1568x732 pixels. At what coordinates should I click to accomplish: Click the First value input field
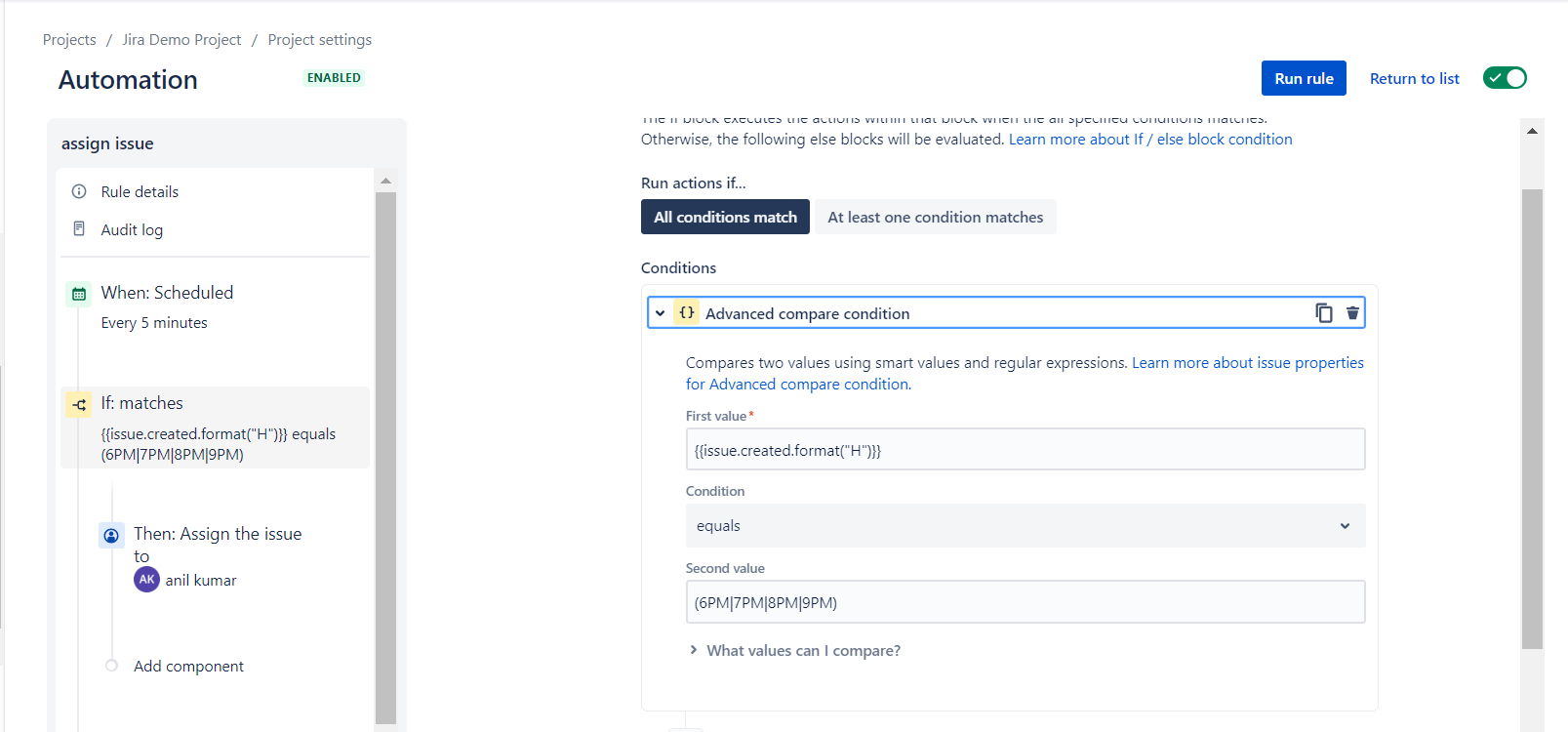click(x=1025, y=450)
